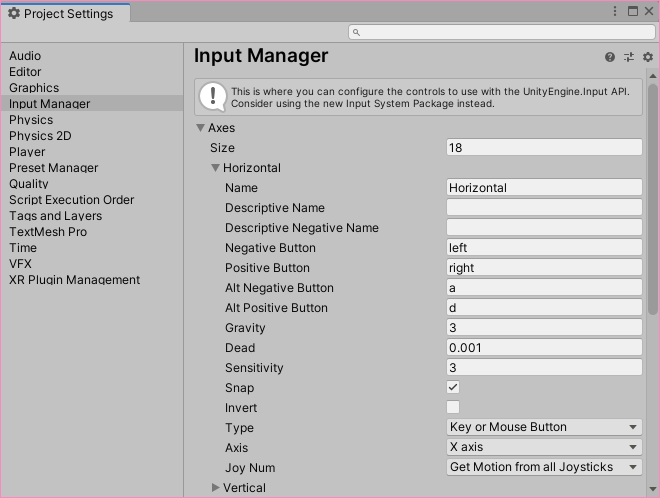Image resolution: width=660 pixels, height=498 pixels.
Task: Click the scrollbar down arrow
Action: point(653,489)
